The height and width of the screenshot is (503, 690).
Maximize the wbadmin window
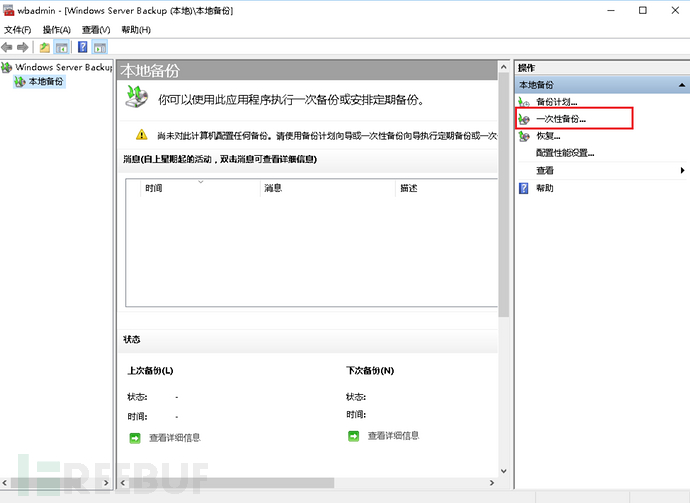[x=643, y=10]
